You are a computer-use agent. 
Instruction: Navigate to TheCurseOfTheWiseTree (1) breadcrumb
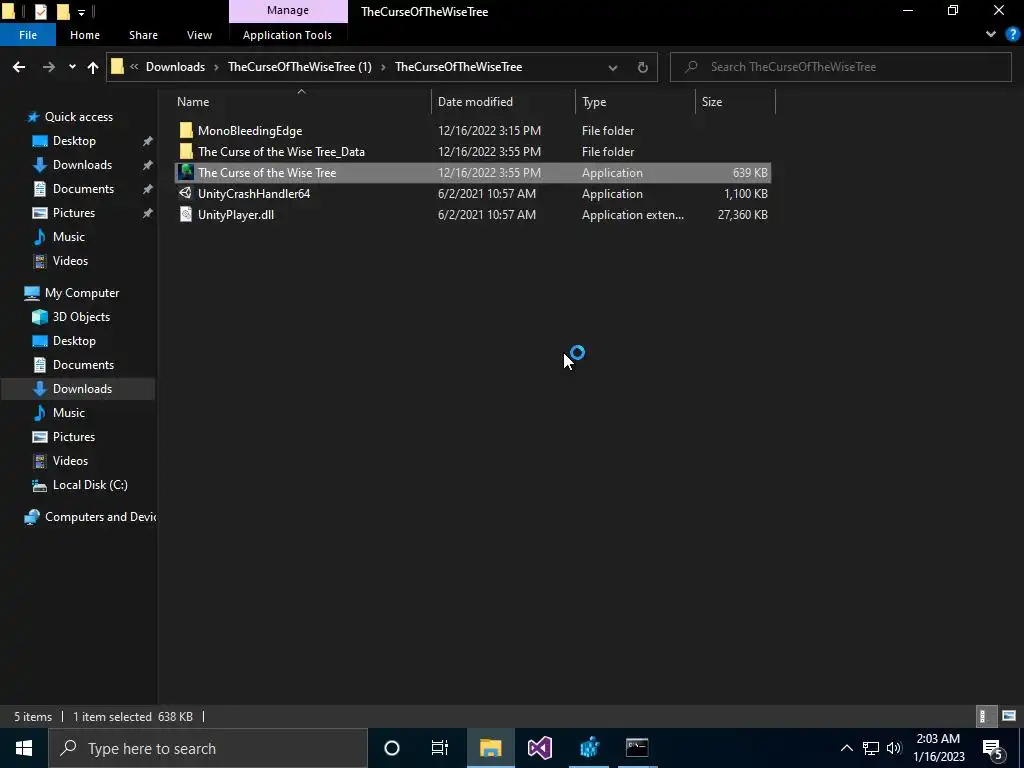click(x=300, y=67)
